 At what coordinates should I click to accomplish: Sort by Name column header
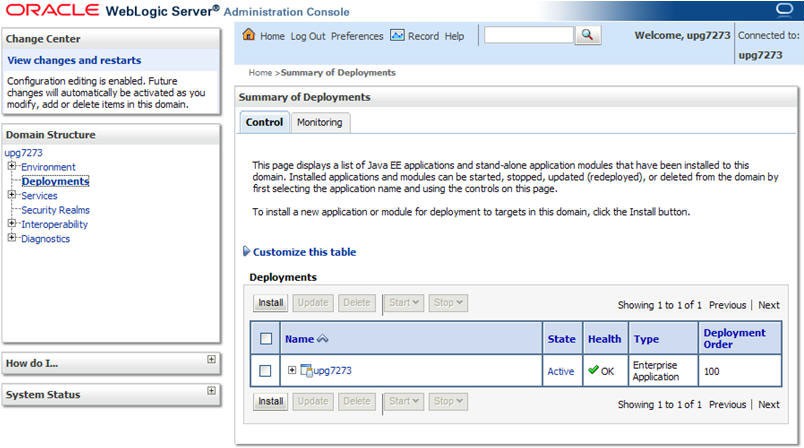(x=299, y=339)
